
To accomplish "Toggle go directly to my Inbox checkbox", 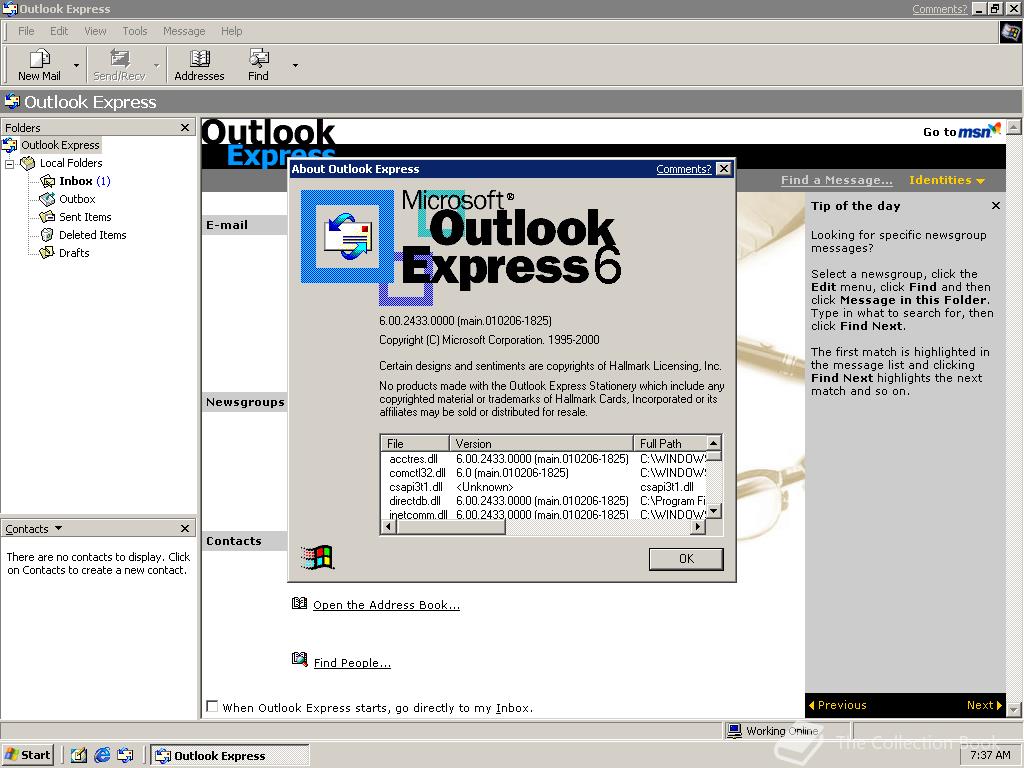I will pos(212,707).
